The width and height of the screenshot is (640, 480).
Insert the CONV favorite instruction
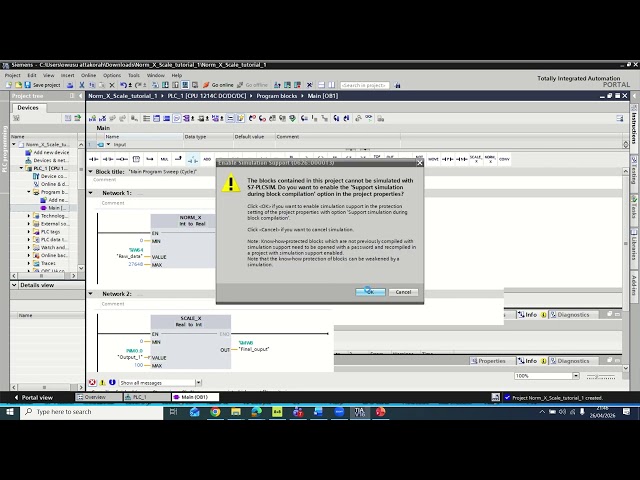(x=504, y=159)
